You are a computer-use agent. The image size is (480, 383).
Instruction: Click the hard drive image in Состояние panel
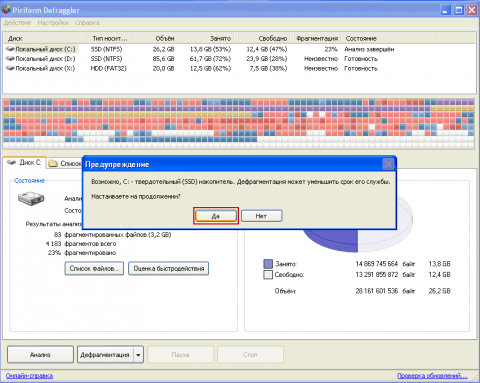[x=31, y=198]
